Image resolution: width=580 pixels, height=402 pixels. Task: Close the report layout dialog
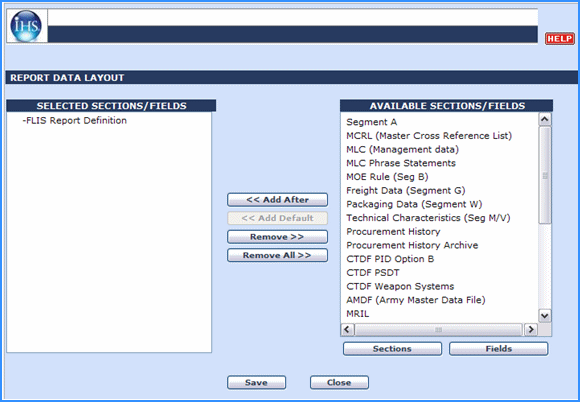pyautogui.click(x=339, y=382)
